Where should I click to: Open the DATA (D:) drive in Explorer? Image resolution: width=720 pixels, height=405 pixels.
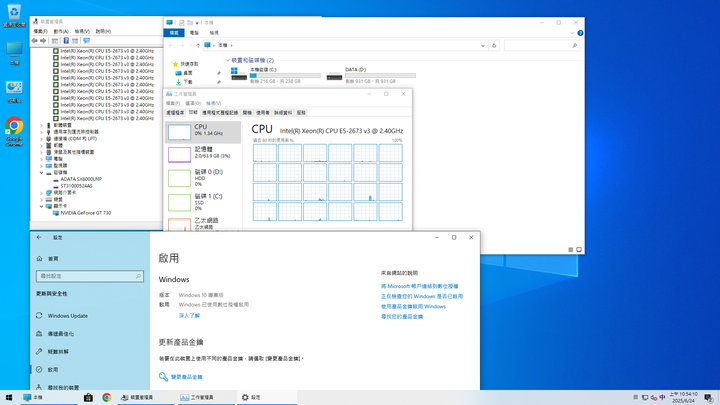coord(371,75)
